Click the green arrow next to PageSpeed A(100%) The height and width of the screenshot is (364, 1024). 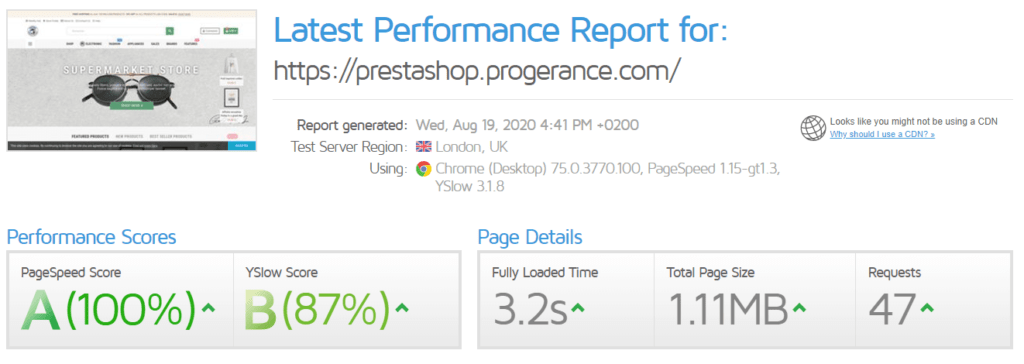pos(208,306)
